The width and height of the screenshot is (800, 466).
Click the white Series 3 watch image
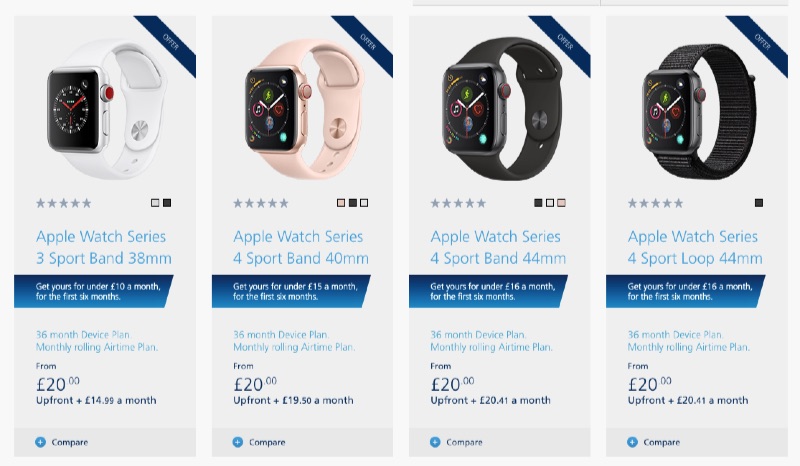click(x=105, y=109)
